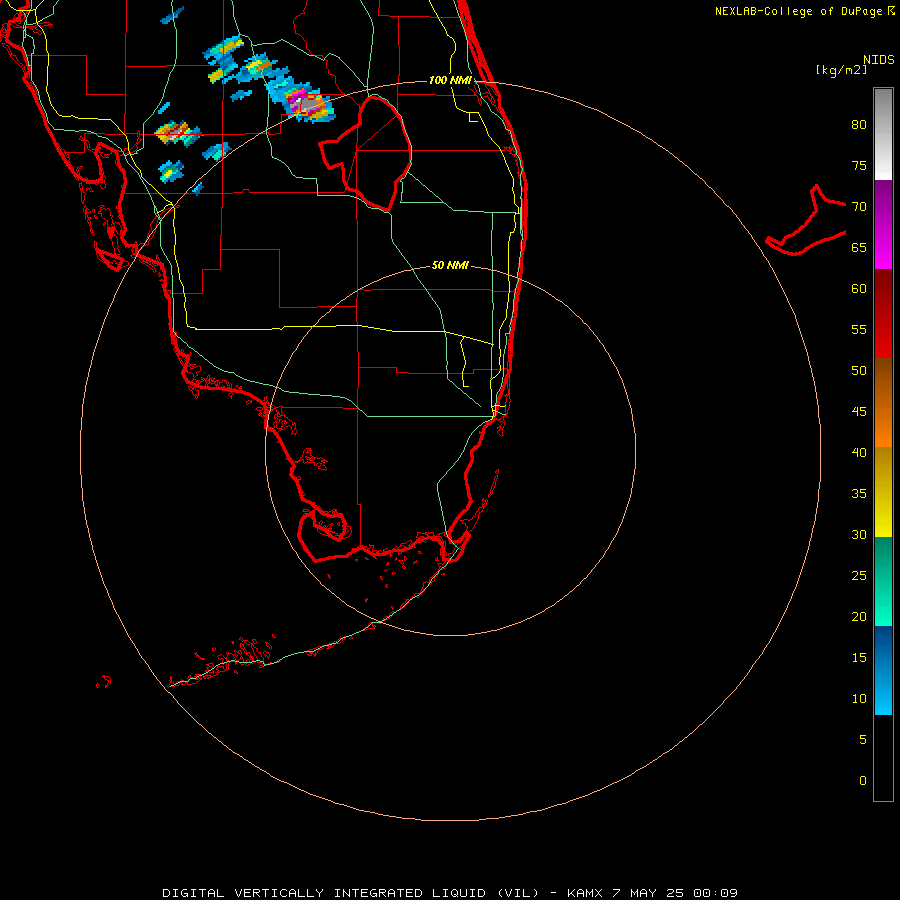Click the orange 45 color scale segment
The width and height of the screenshot is (900, 900).
[883, 402]
